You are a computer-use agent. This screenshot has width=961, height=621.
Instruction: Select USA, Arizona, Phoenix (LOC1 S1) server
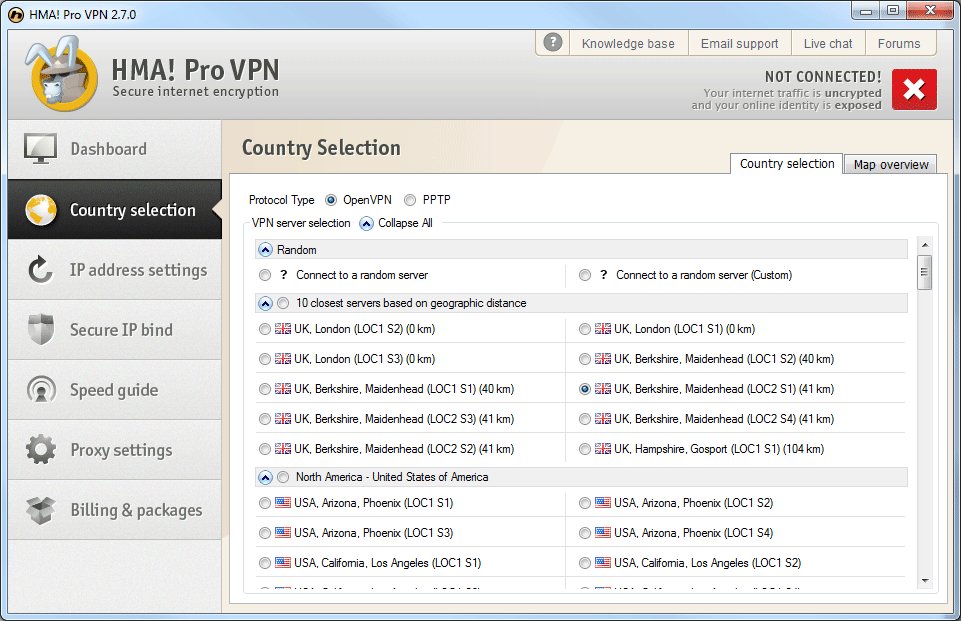point(264,503)
